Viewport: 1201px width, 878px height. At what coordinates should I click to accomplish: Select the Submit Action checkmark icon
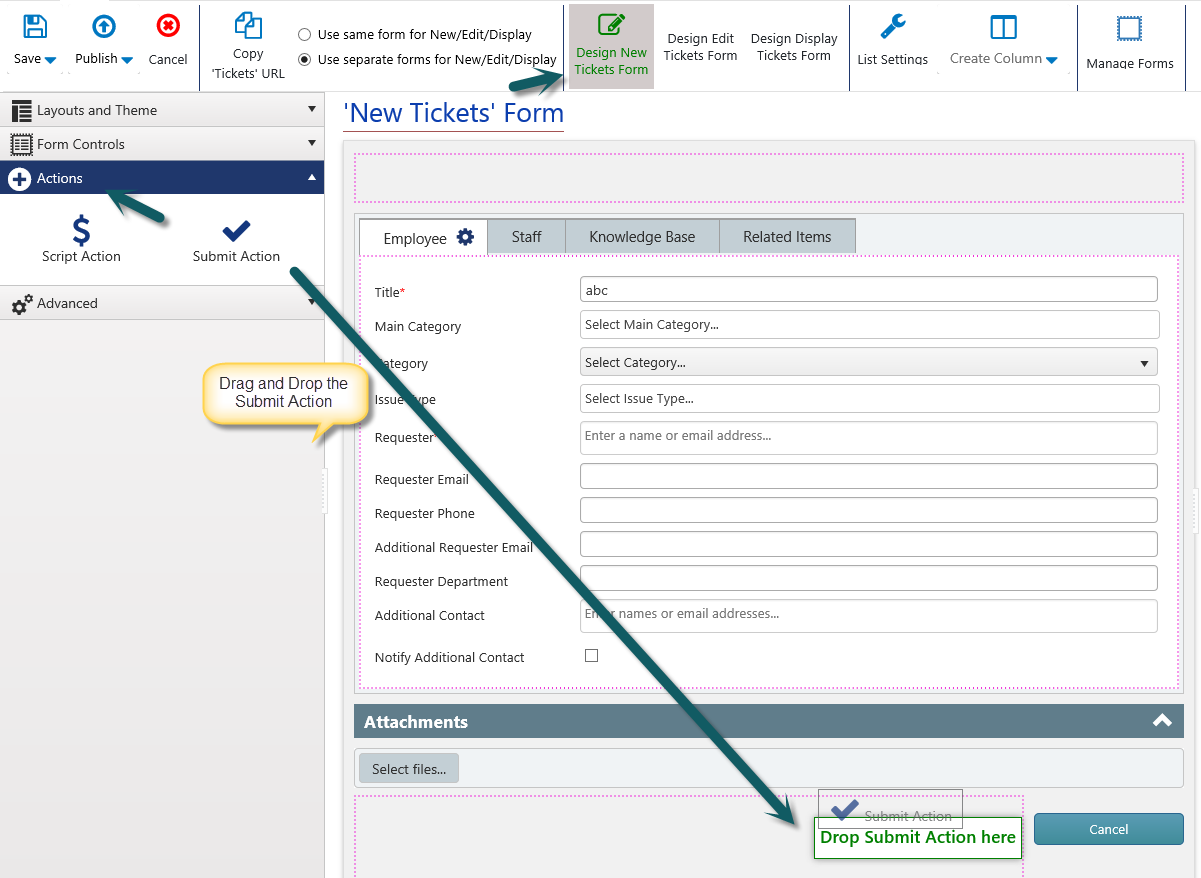point(236,231)
